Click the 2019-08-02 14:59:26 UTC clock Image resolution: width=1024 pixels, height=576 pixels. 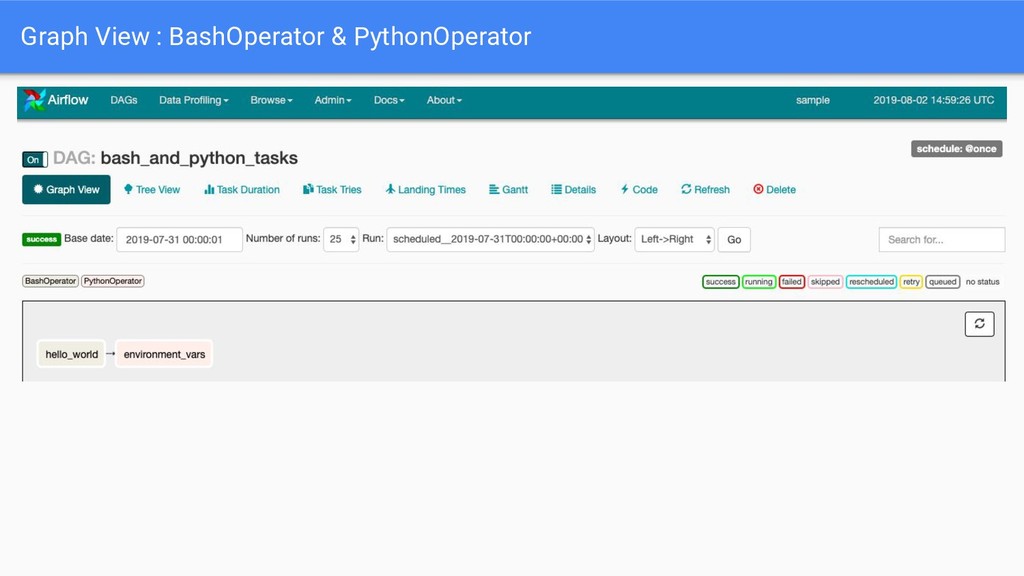[x=933, y=100]
